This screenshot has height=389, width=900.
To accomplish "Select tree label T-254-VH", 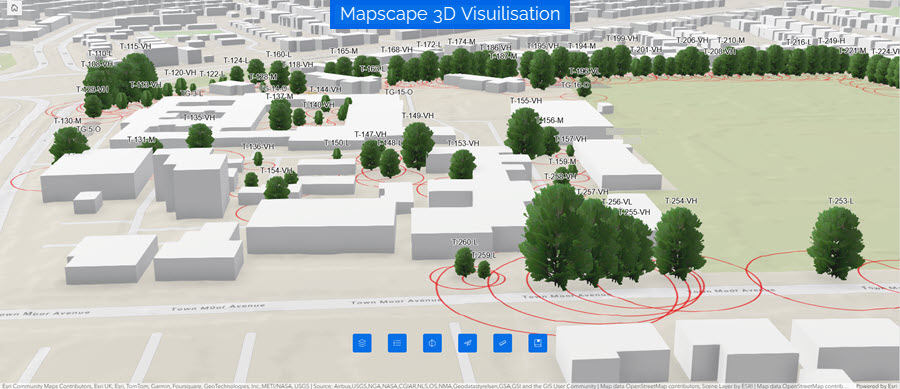I will (x=681, y=201).
